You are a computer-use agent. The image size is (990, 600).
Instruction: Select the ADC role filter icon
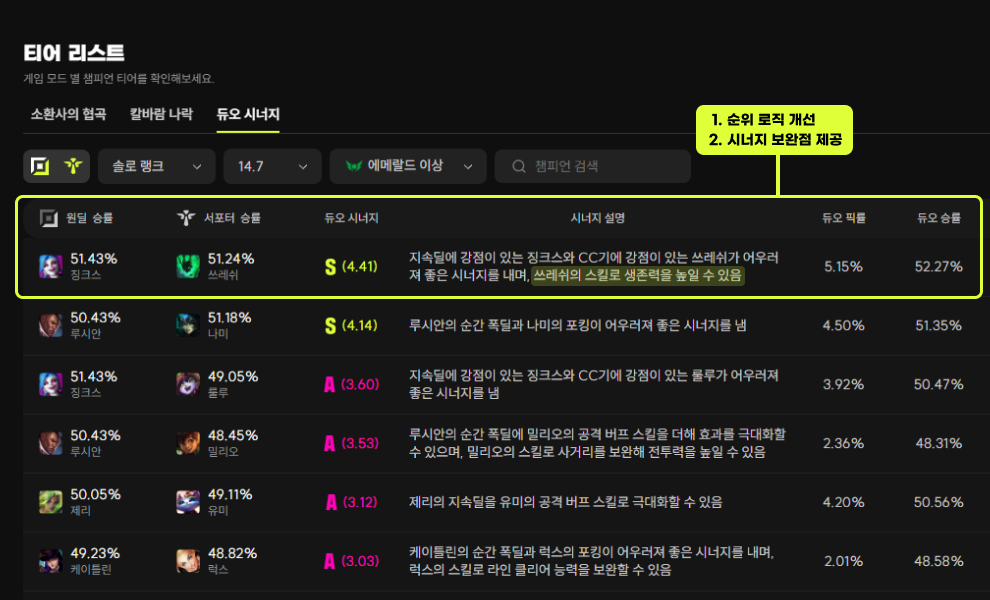(x=40, y=166)
